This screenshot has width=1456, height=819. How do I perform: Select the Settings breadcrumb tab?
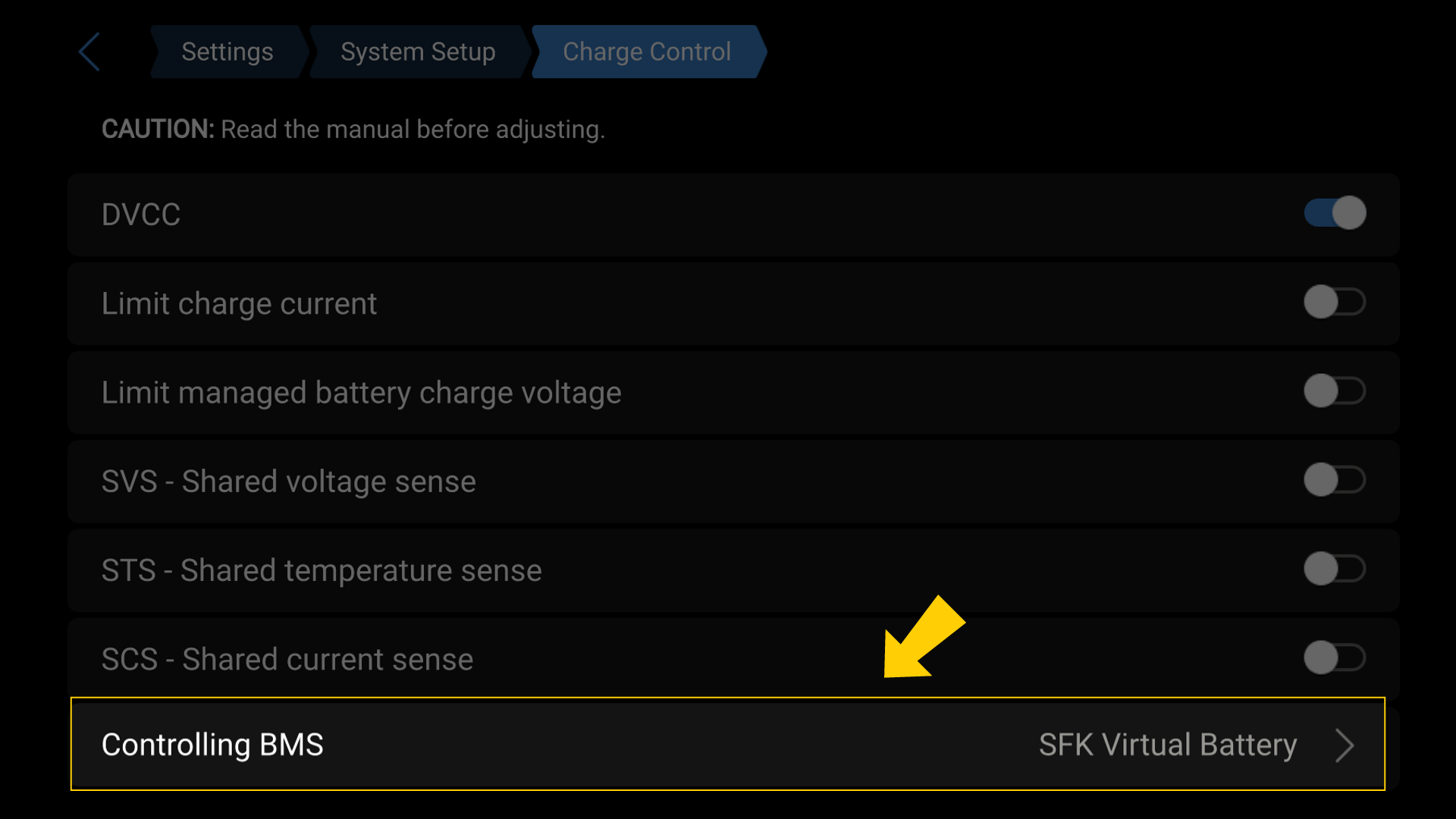[x=227, y=52]
